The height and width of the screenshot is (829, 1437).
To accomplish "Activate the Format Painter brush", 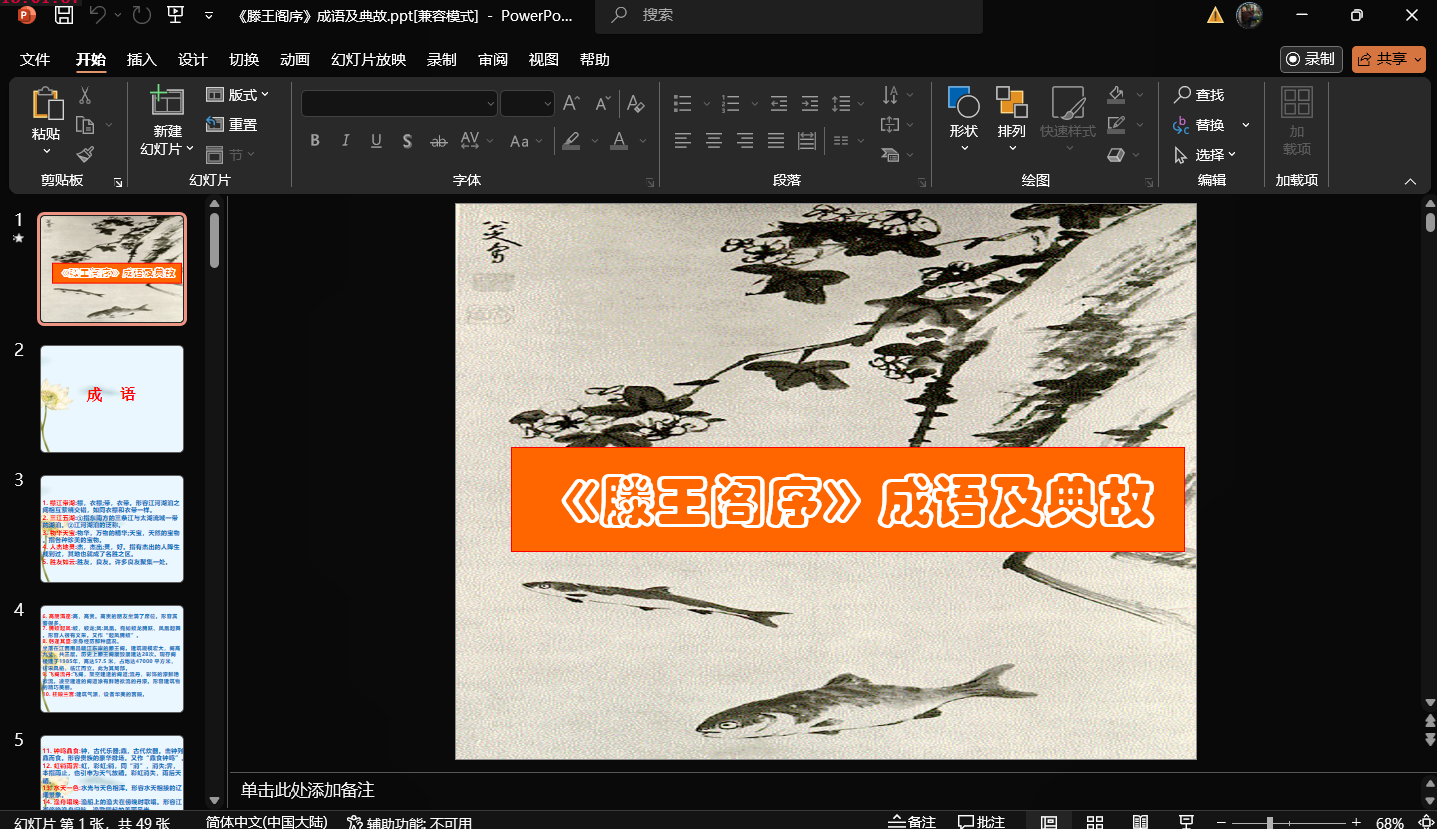I will click(x=85, y=154).
